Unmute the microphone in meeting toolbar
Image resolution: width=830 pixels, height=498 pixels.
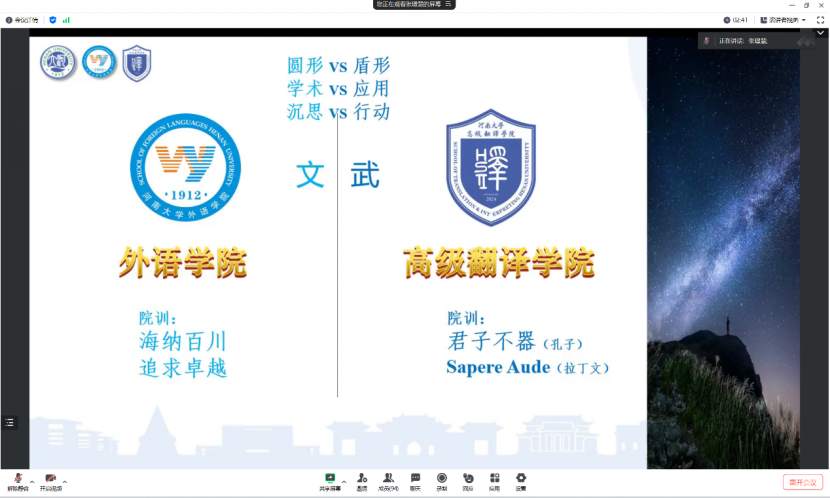pos(17,482)
